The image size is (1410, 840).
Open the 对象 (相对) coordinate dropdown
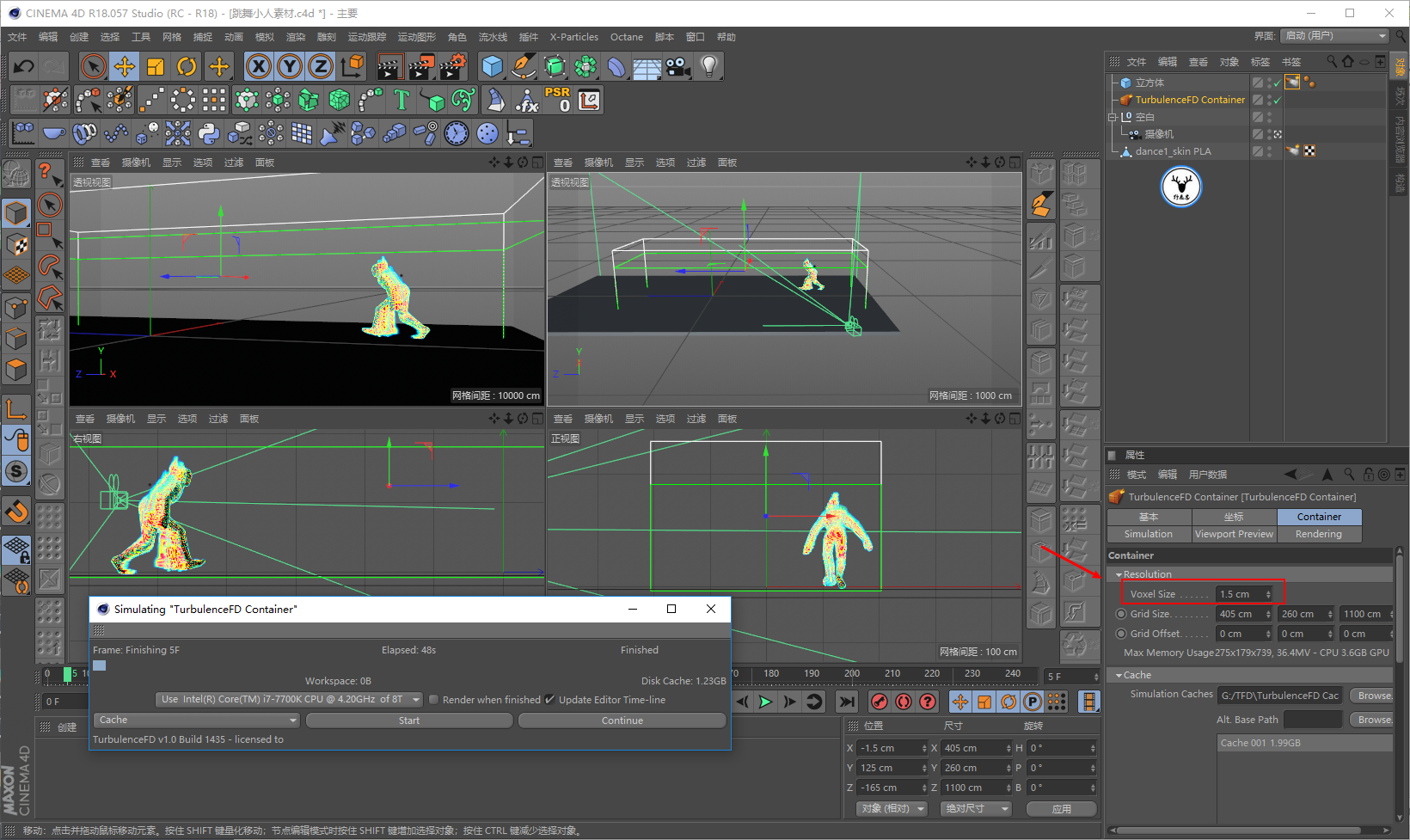(x=892, y=809)
